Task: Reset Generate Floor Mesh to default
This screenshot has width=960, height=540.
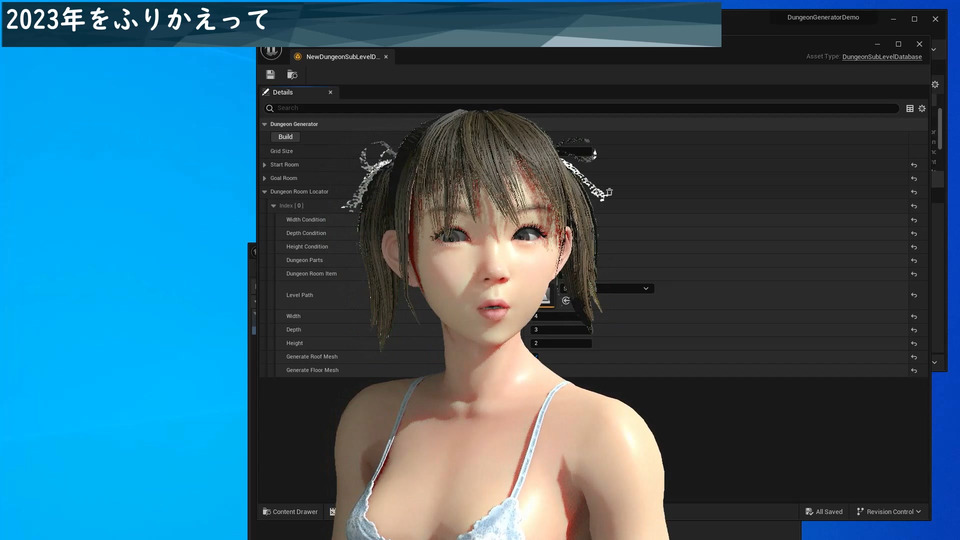Action: click(913, 371)
